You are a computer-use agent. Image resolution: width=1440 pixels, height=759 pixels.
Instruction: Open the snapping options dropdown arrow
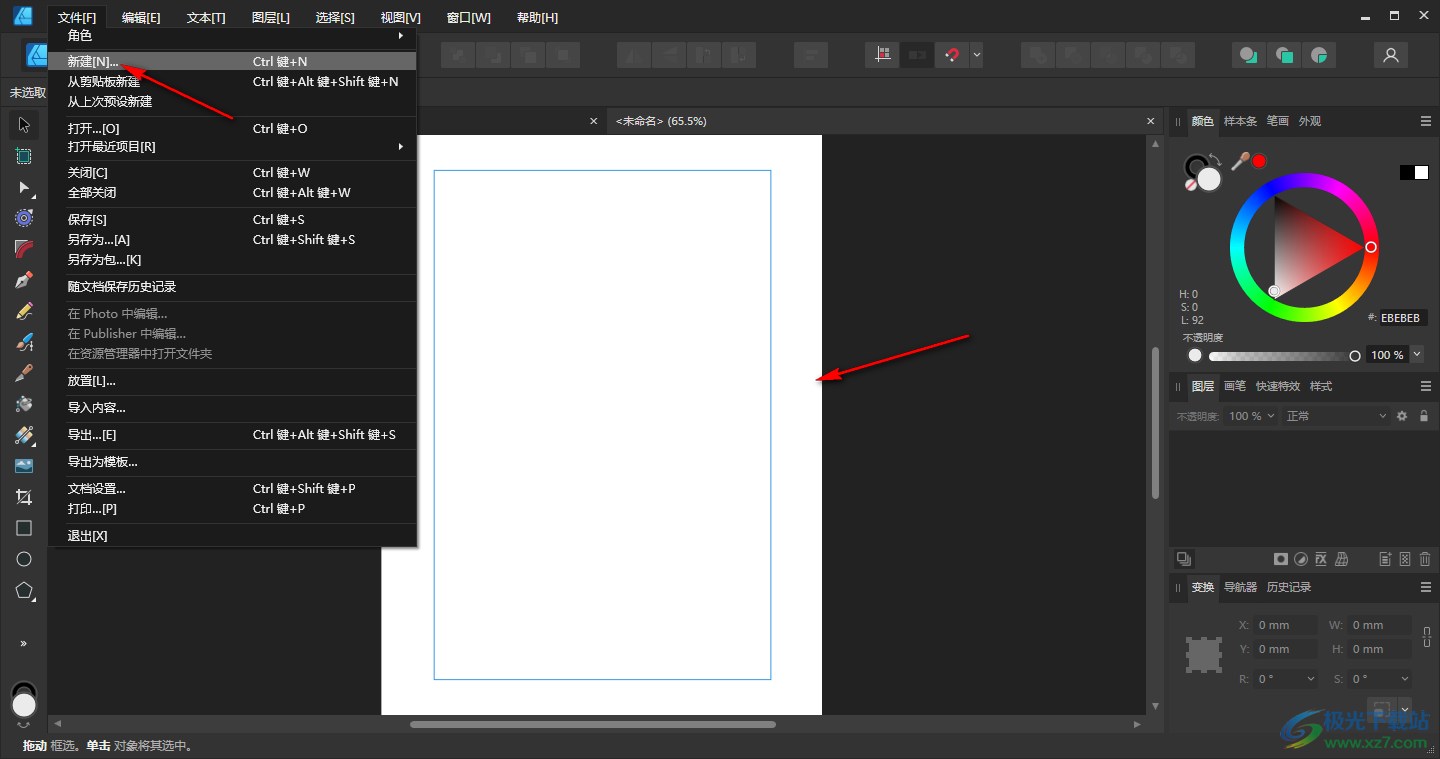click(x=976, y=55)
